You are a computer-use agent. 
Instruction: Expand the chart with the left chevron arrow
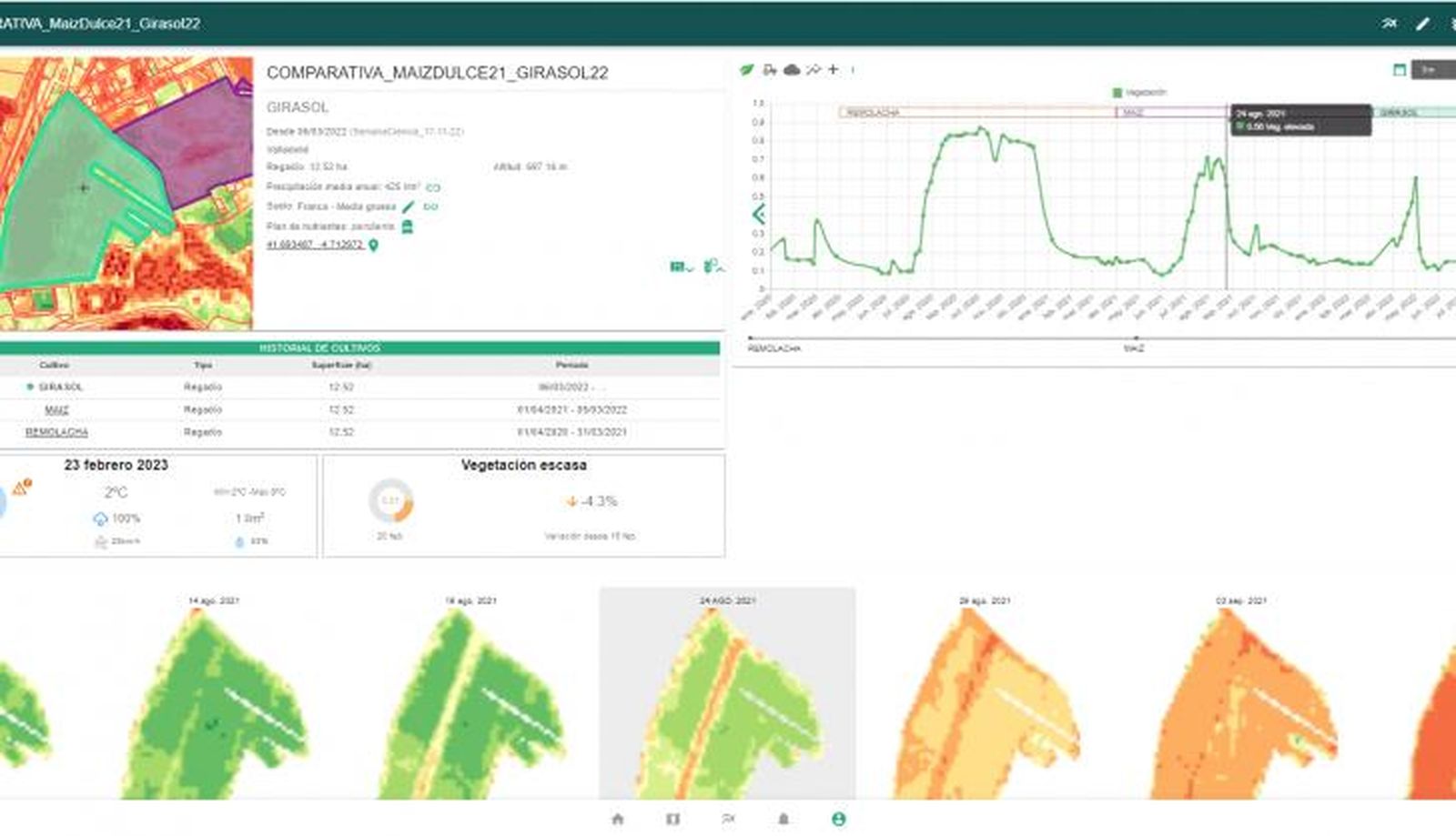(758, 215)
